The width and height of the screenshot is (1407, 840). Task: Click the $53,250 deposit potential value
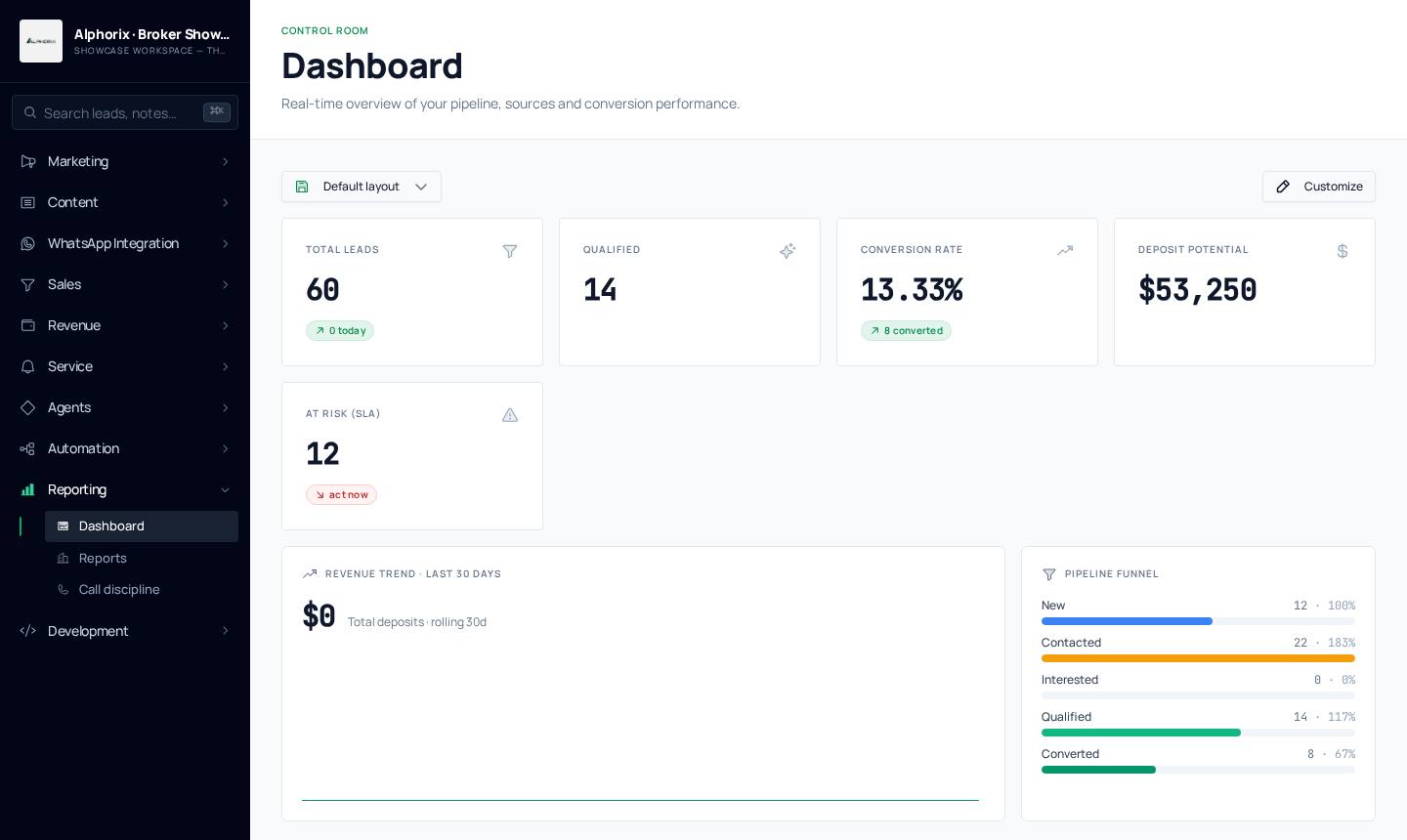pyautogui.click(x=1197, y=290)
